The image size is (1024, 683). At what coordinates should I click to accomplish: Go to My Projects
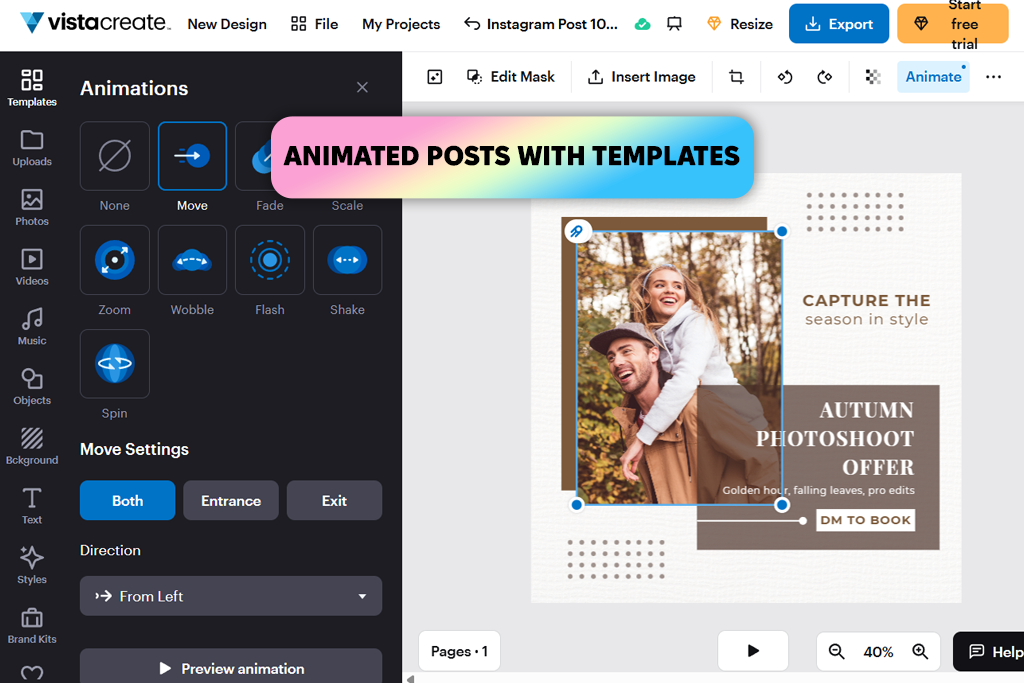point(401,24)
